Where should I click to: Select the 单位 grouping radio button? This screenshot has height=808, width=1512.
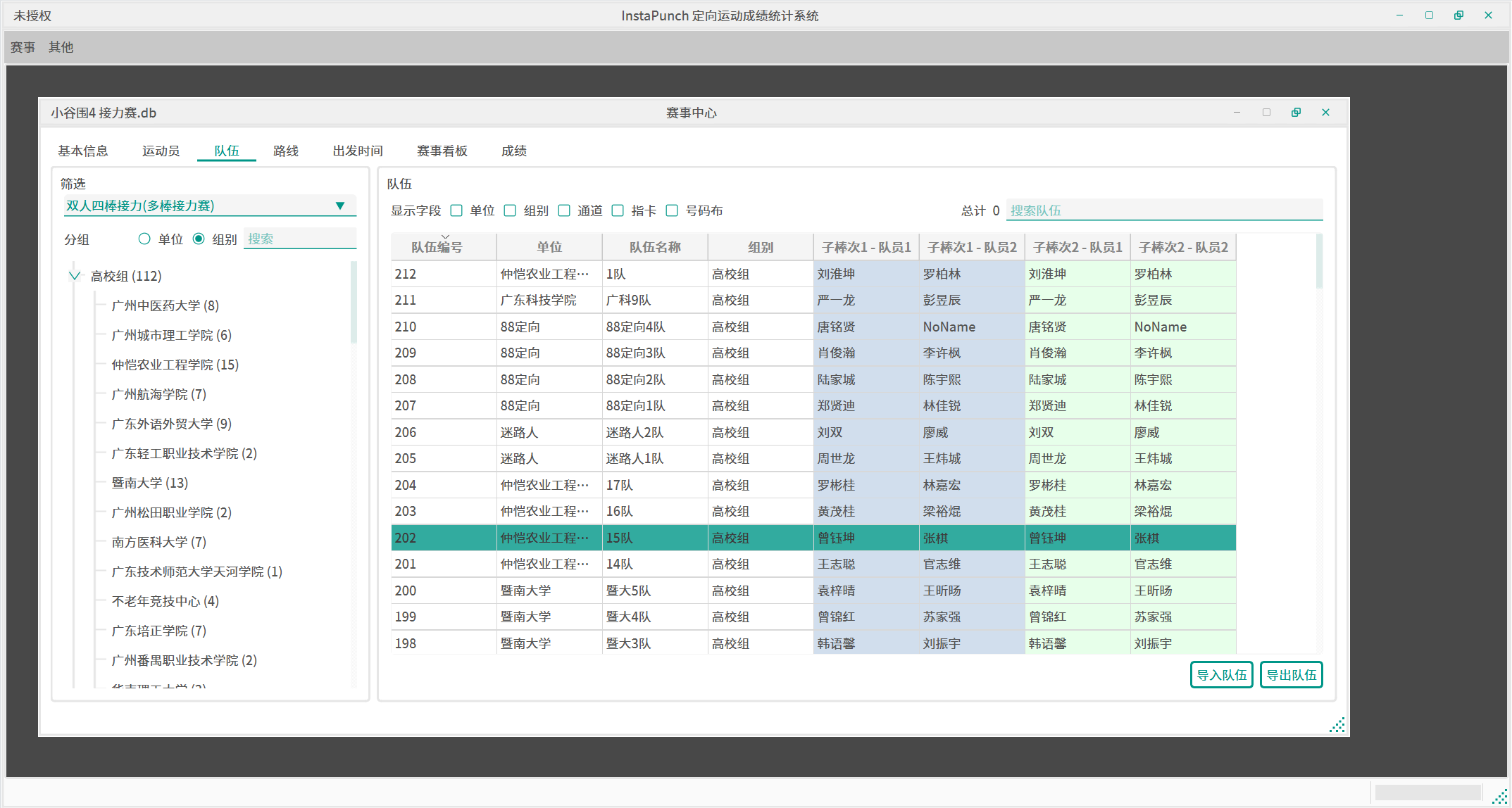point(144,239)
